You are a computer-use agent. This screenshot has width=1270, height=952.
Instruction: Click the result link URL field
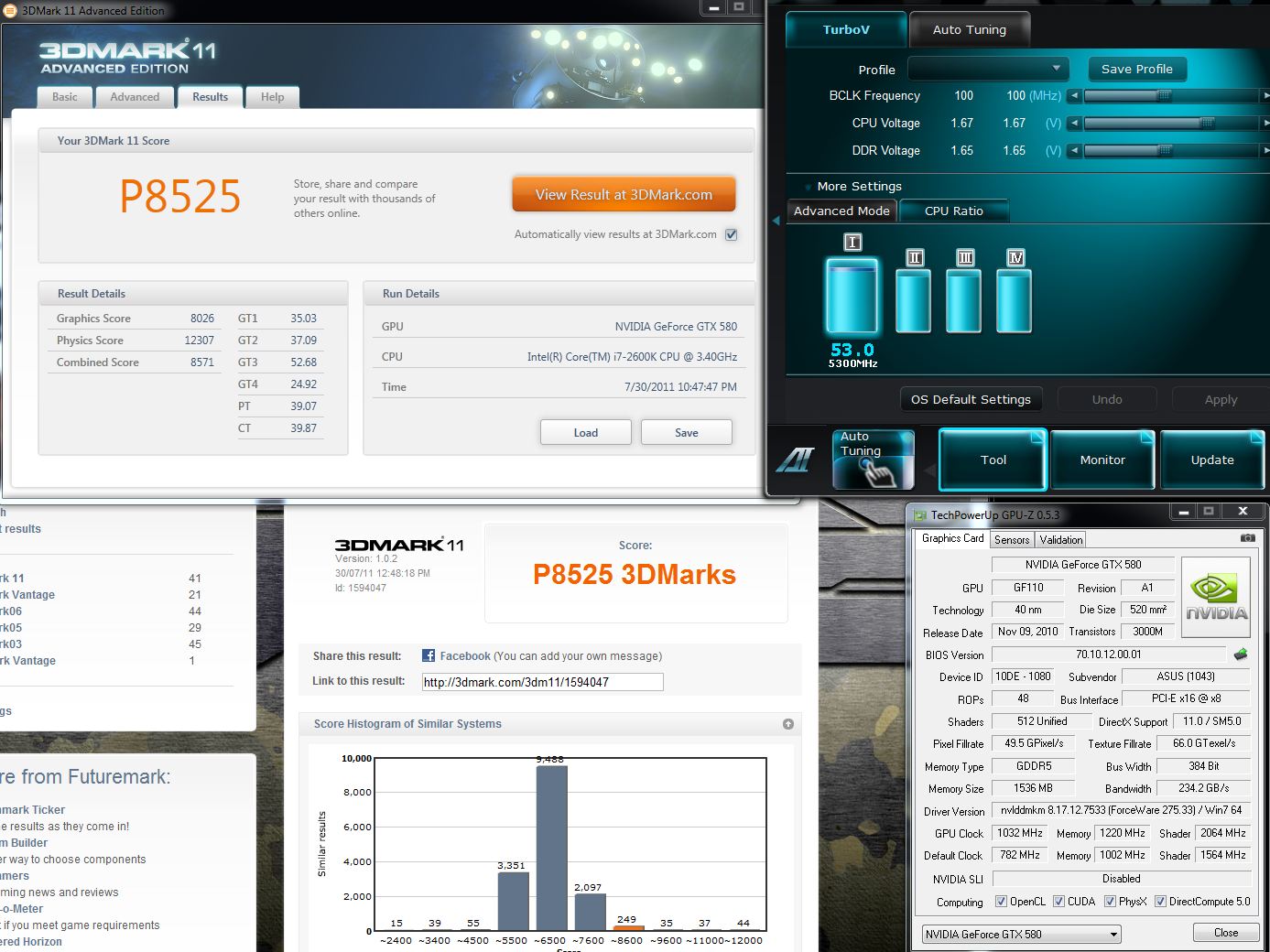click(x=542, y=682)
